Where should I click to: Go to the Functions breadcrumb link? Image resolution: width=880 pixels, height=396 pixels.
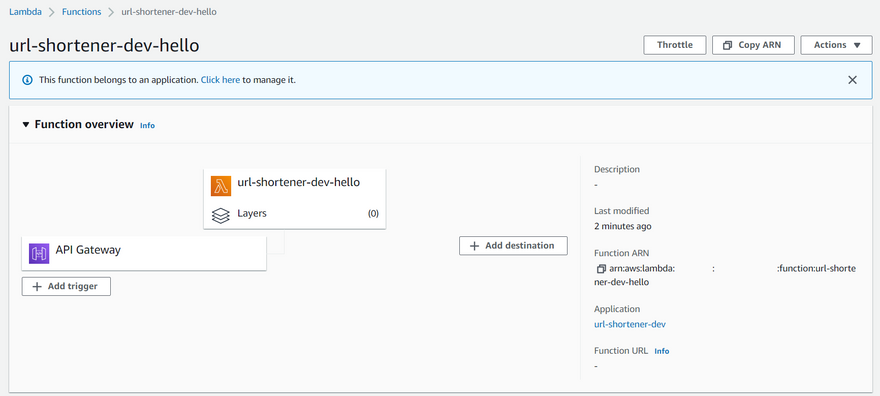click(81, 12)
